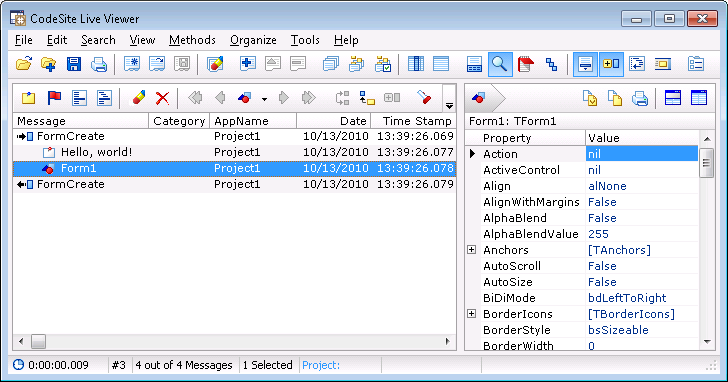Viewport: 728px width, 382px height.
Task: Click the message list scroll right arrow
Action: pyautogui.click(x=448, y=342)
